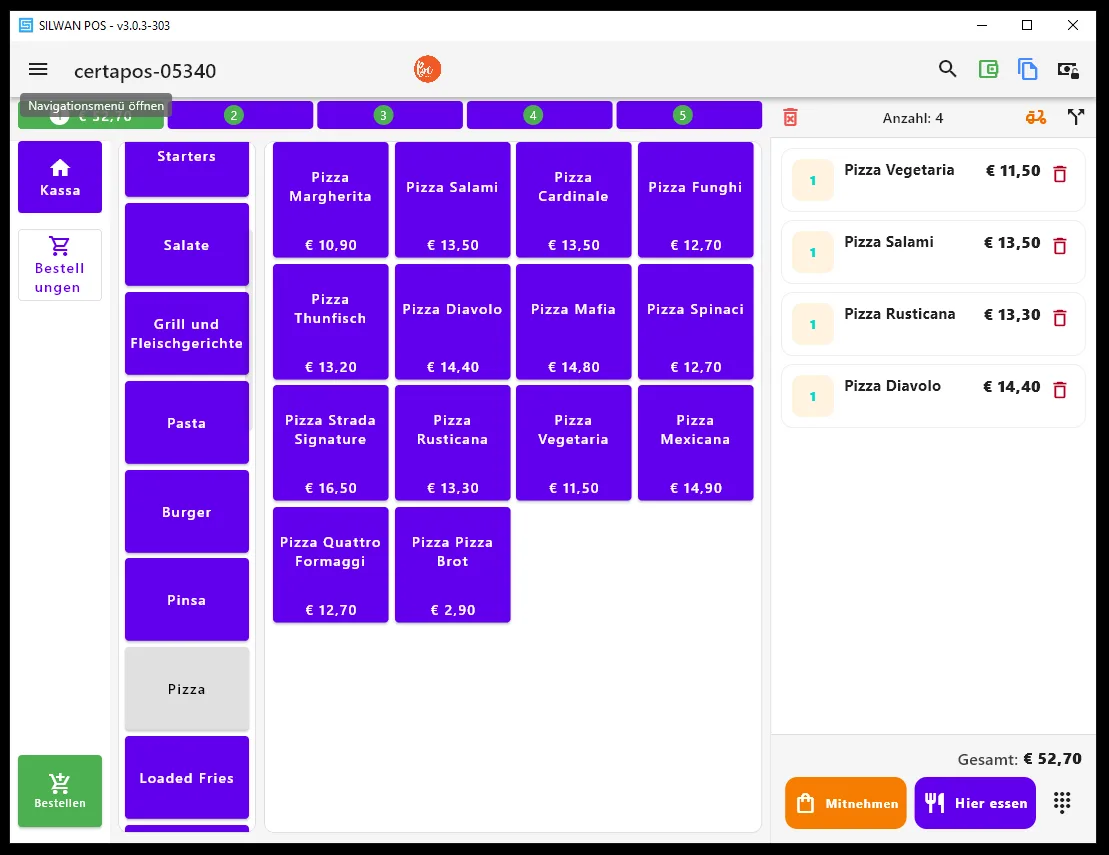Choose Mitnehmen takeaway option
This screenshot has width=1109, height=855.
pyautogui.click(x=846, y=803)
